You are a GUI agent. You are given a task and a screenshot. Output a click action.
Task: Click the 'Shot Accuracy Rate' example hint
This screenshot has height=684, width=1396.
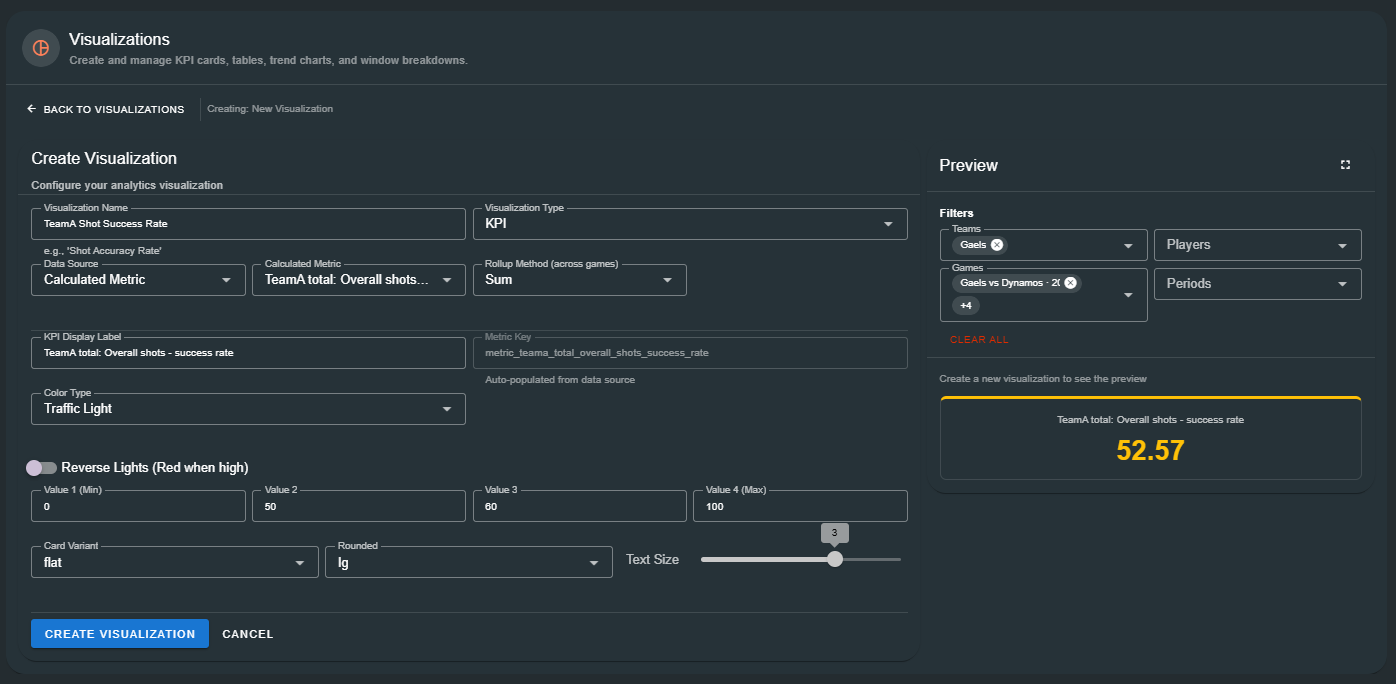(103, 251)
